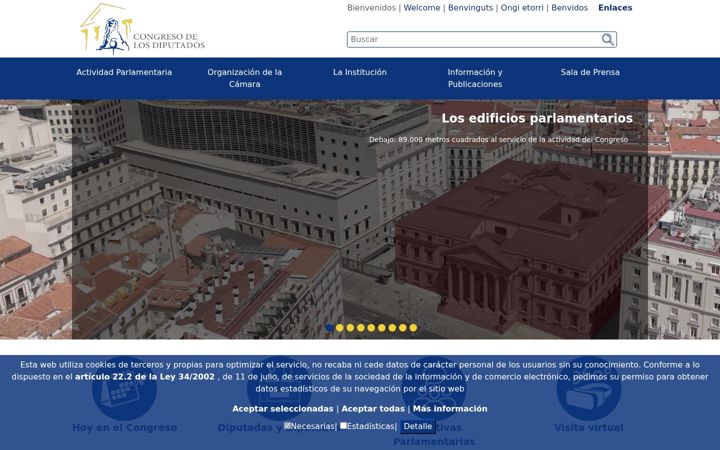Enable the Estadísticas cookies checkbox
Image resolution: width=720 pixels, height=450 pixels.
click(343, 426)
